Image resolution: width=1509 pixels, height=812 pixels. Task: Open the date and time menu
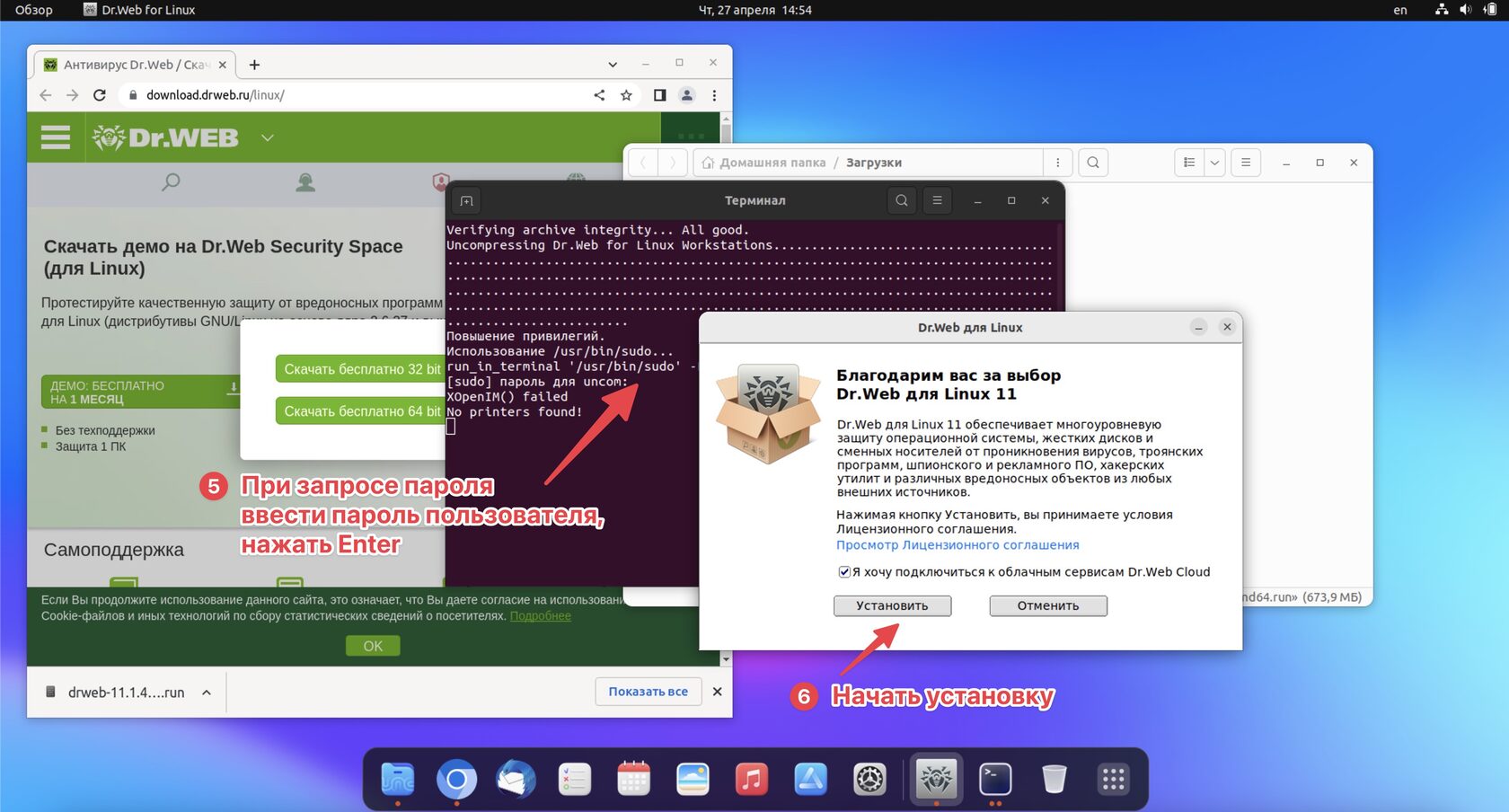tap(754, 10)
